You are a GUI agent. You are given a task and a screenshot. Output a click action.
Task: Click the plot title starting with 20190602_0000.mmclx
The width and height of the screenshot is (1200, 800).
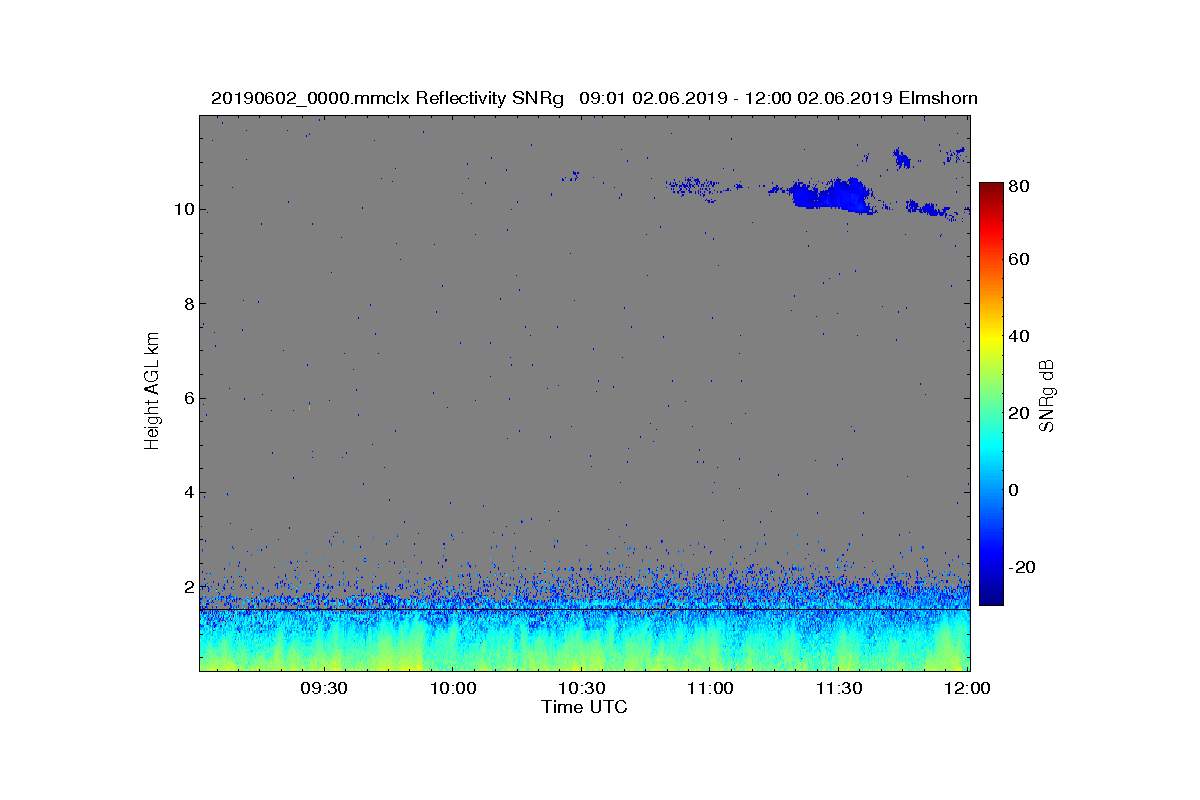pyautogui.click(x=594, y=98)
